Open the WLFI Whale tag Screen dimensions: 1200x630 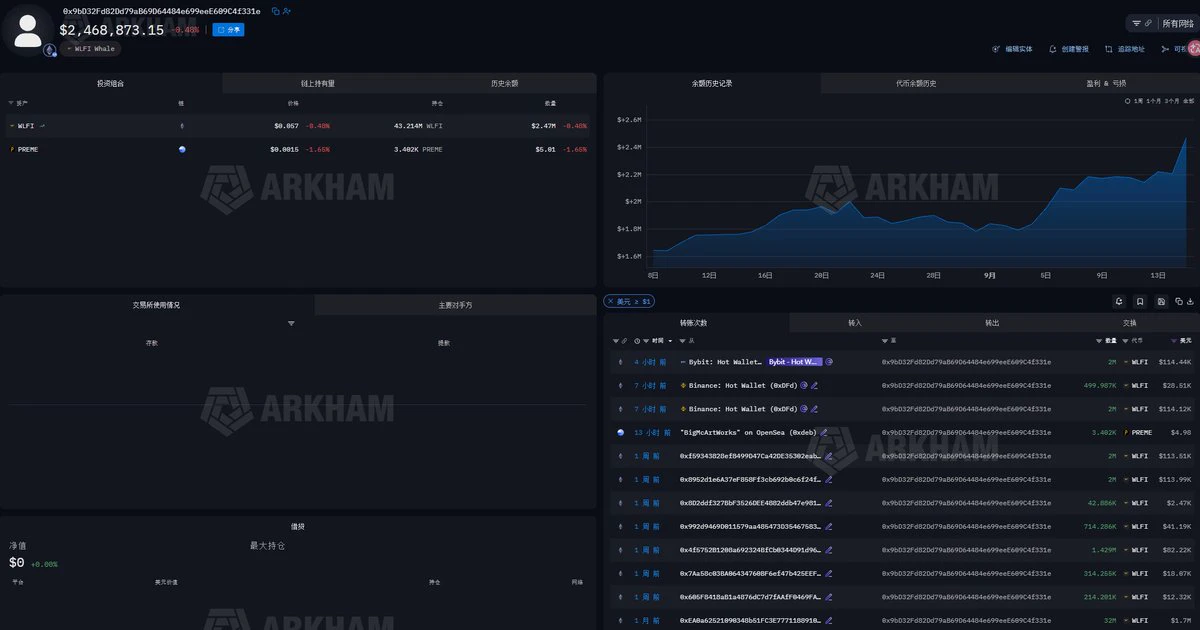(91, 49)
